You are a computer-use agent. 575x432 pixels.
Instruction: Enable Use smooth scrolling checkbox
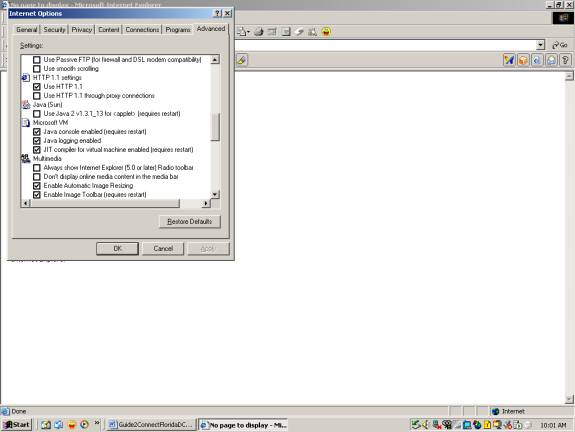click(x=37, y=69)
